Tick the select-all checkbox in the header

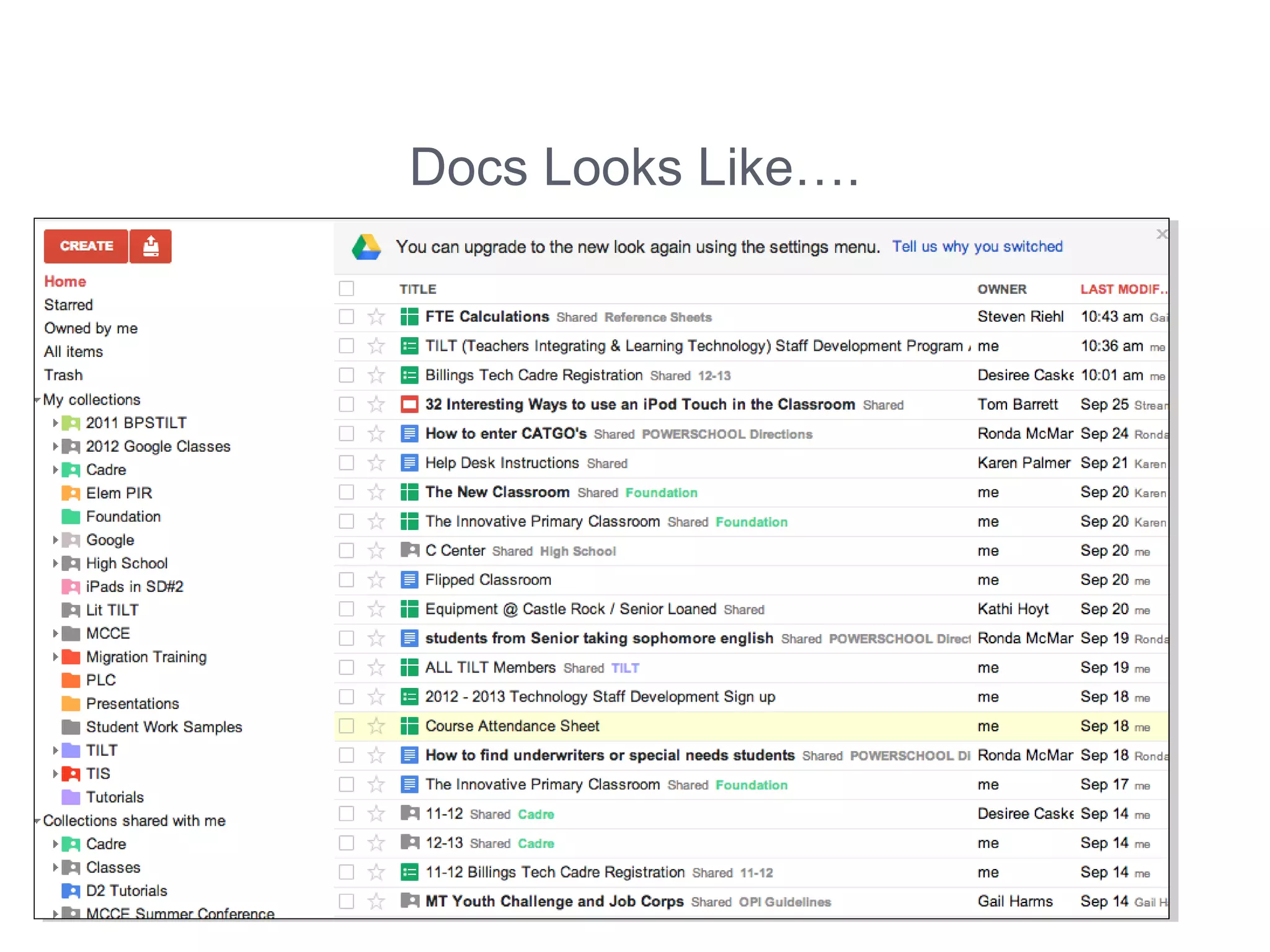(x=347, y=289)
